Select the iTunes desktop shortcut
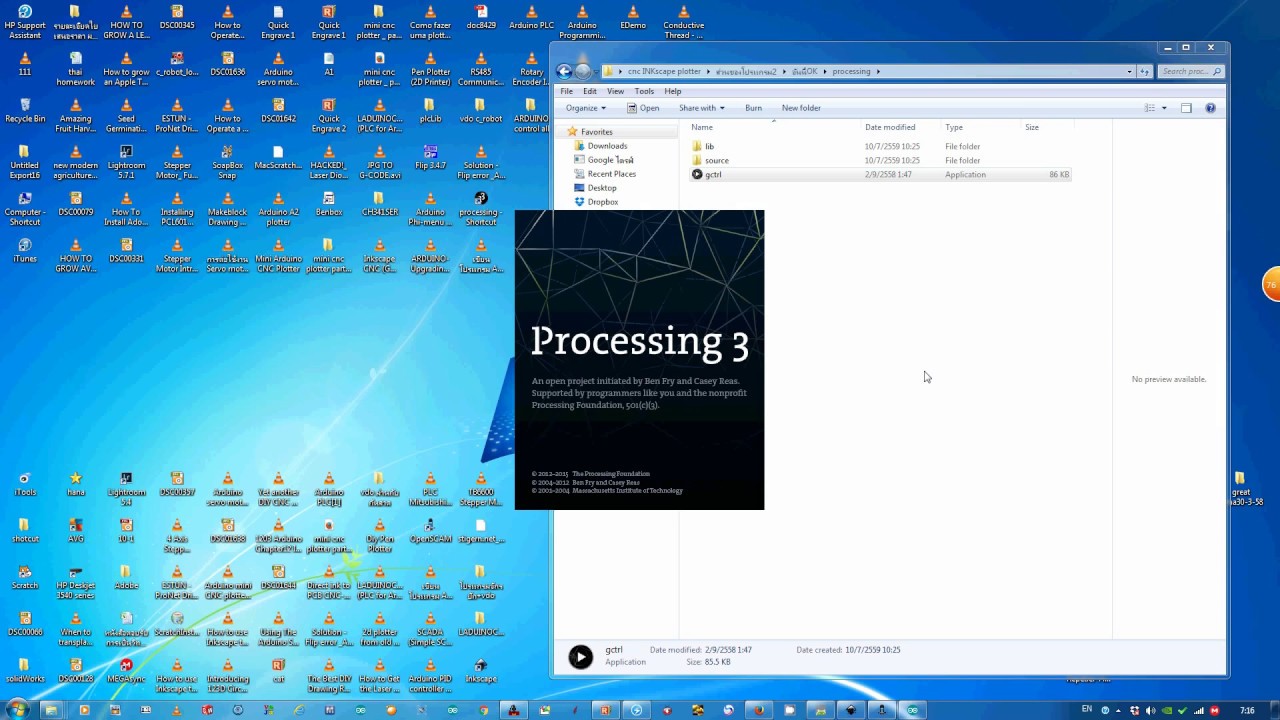This screenshot has height=720, width=1280. 25,250
